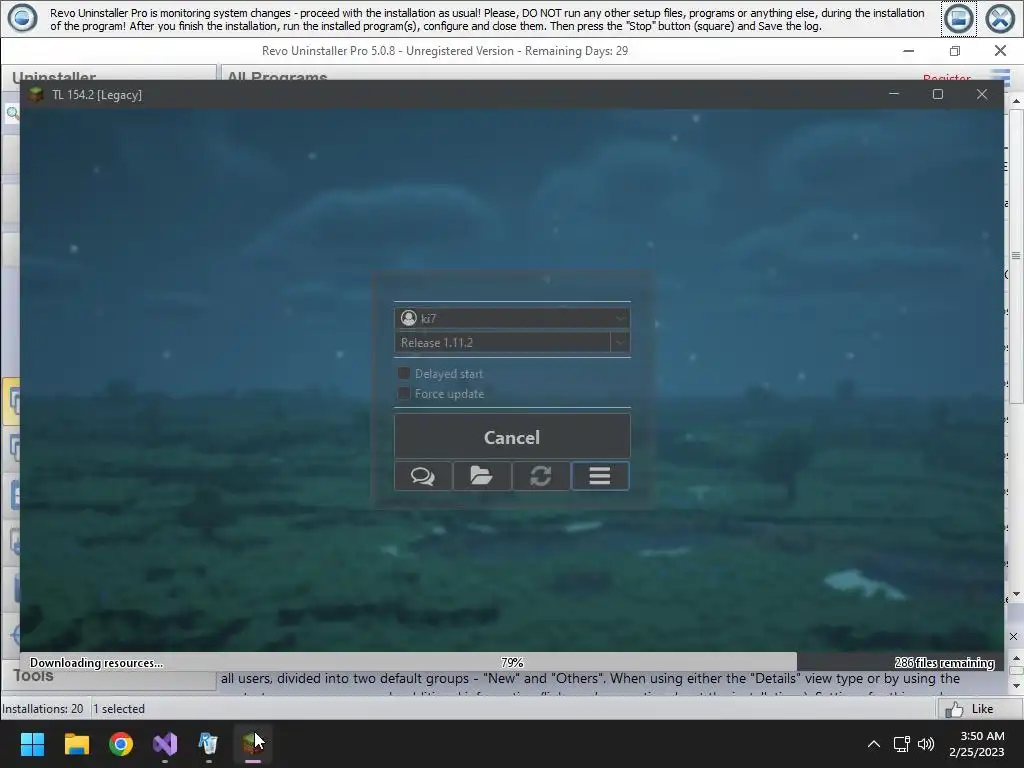The image size is (1024, 768).
Task: Open the Tools section in Revo sidebar
Action: pyautogui.click(x=34, y=675)
